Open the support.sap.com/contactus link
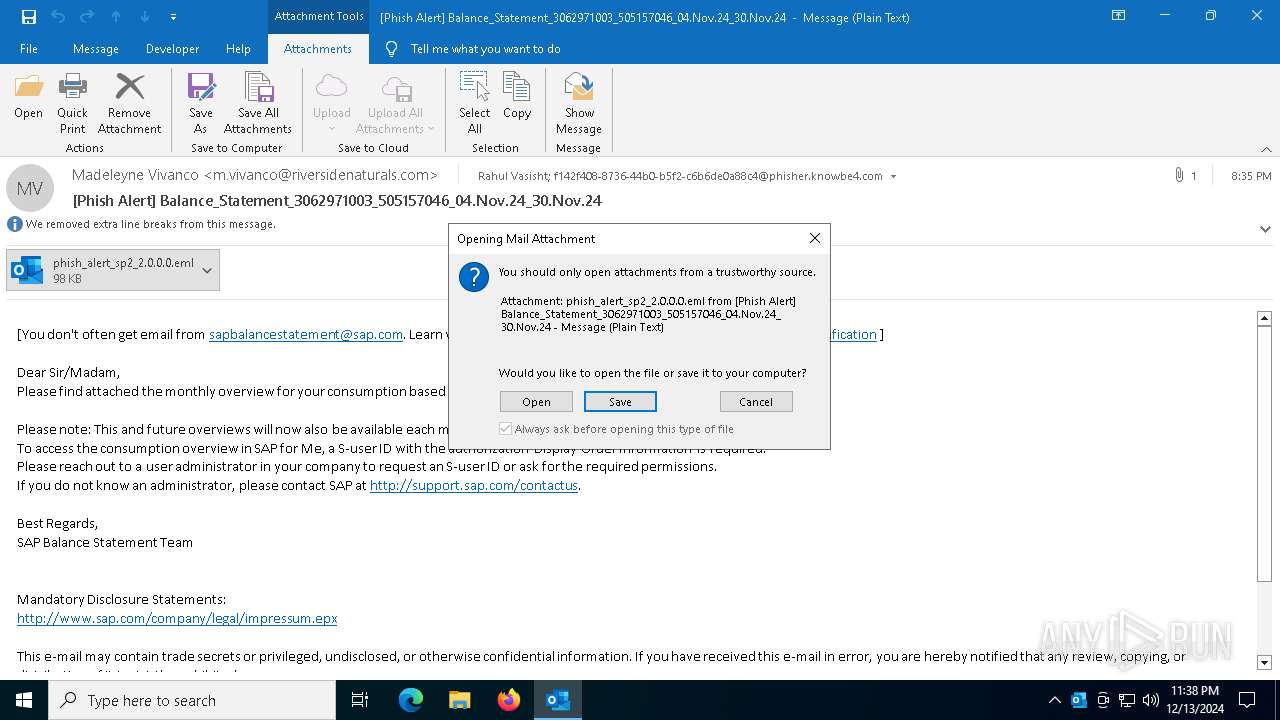The image size is (1280, 720). (474, 486)
